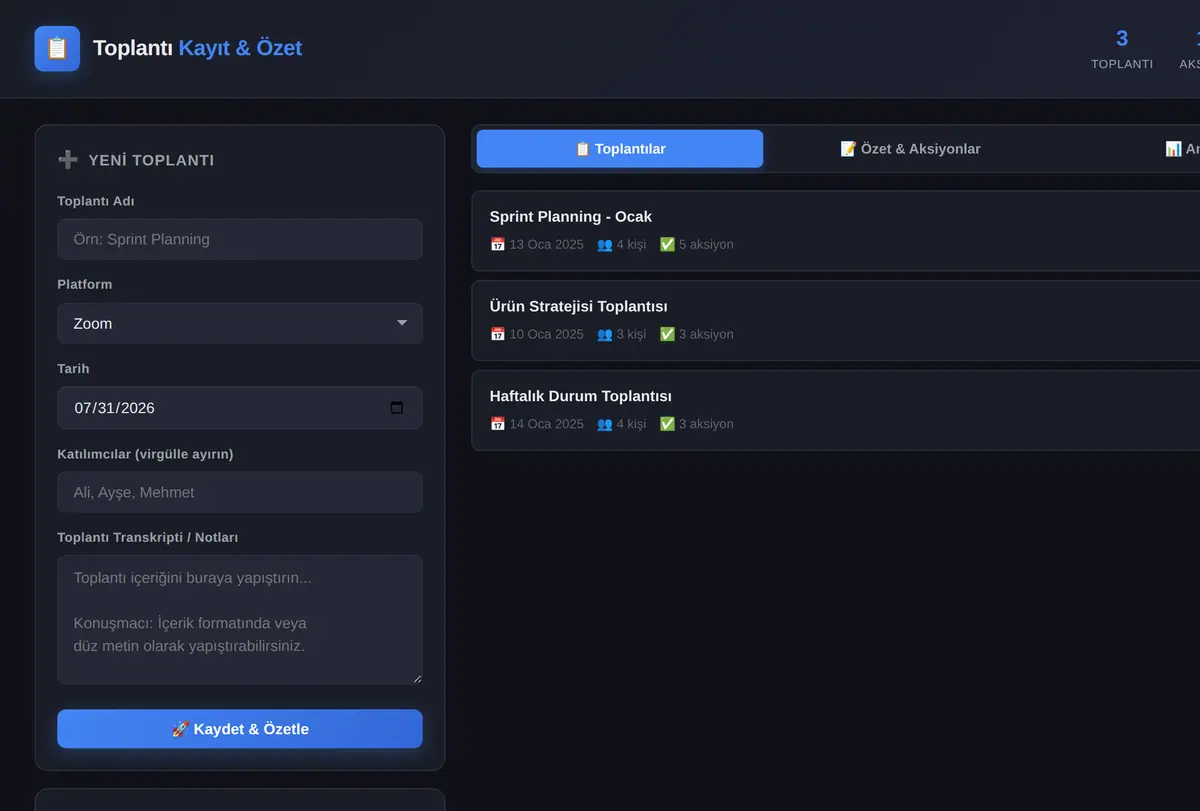This screenshot has height=811, width=1200.
Task: Click checkmark icon in Ürün Stratejisi Toplantısı row
Action: tap(667, 334)
